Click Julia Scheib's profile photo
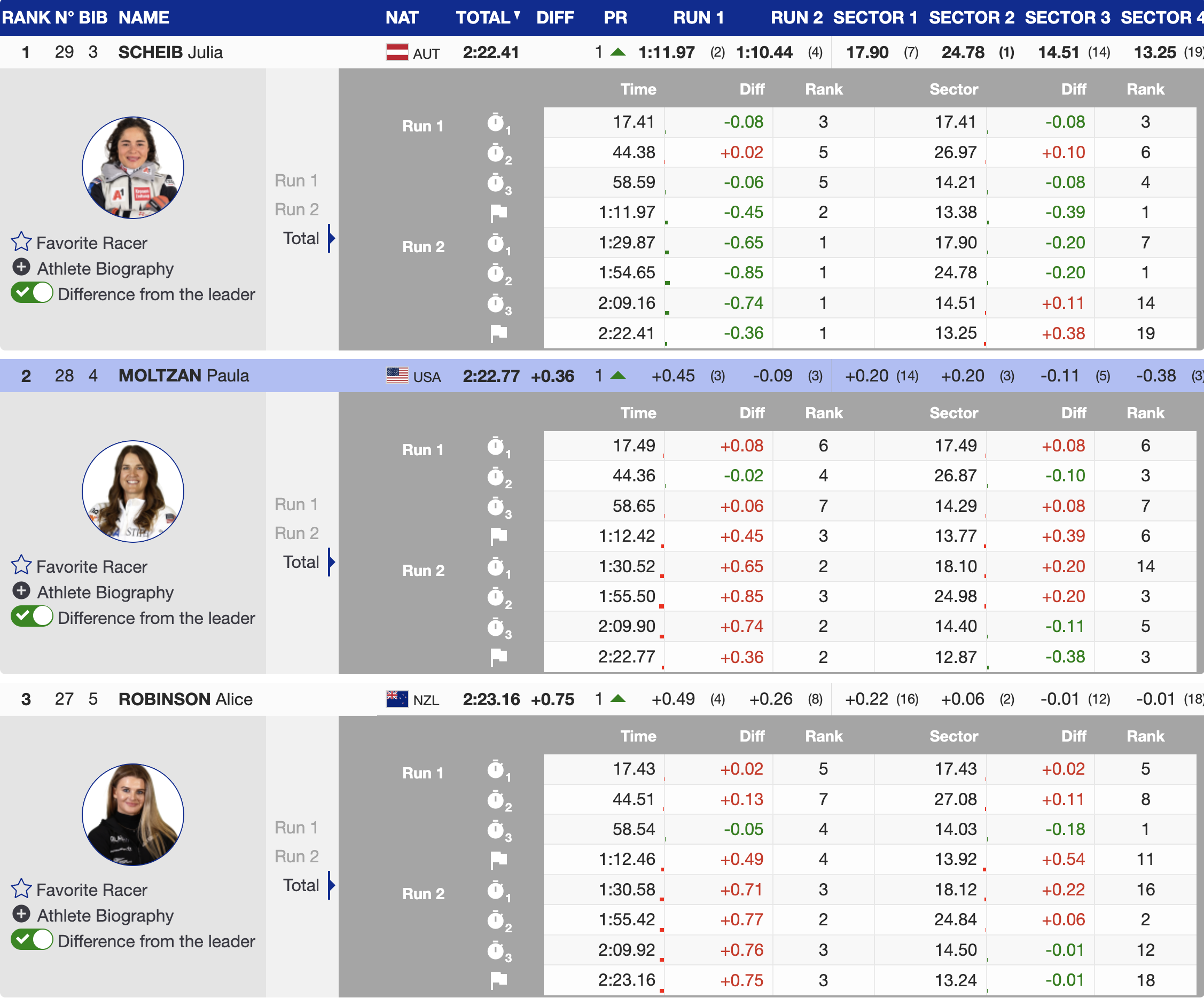The image size is (1204, 998). 133,167
